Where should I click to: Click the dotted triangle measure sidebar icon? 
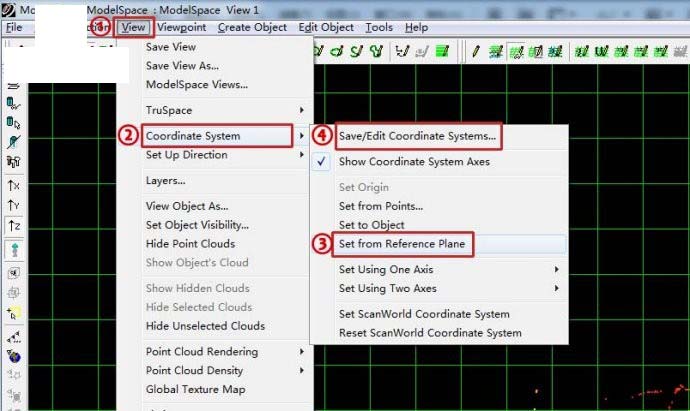coord(14,337)
